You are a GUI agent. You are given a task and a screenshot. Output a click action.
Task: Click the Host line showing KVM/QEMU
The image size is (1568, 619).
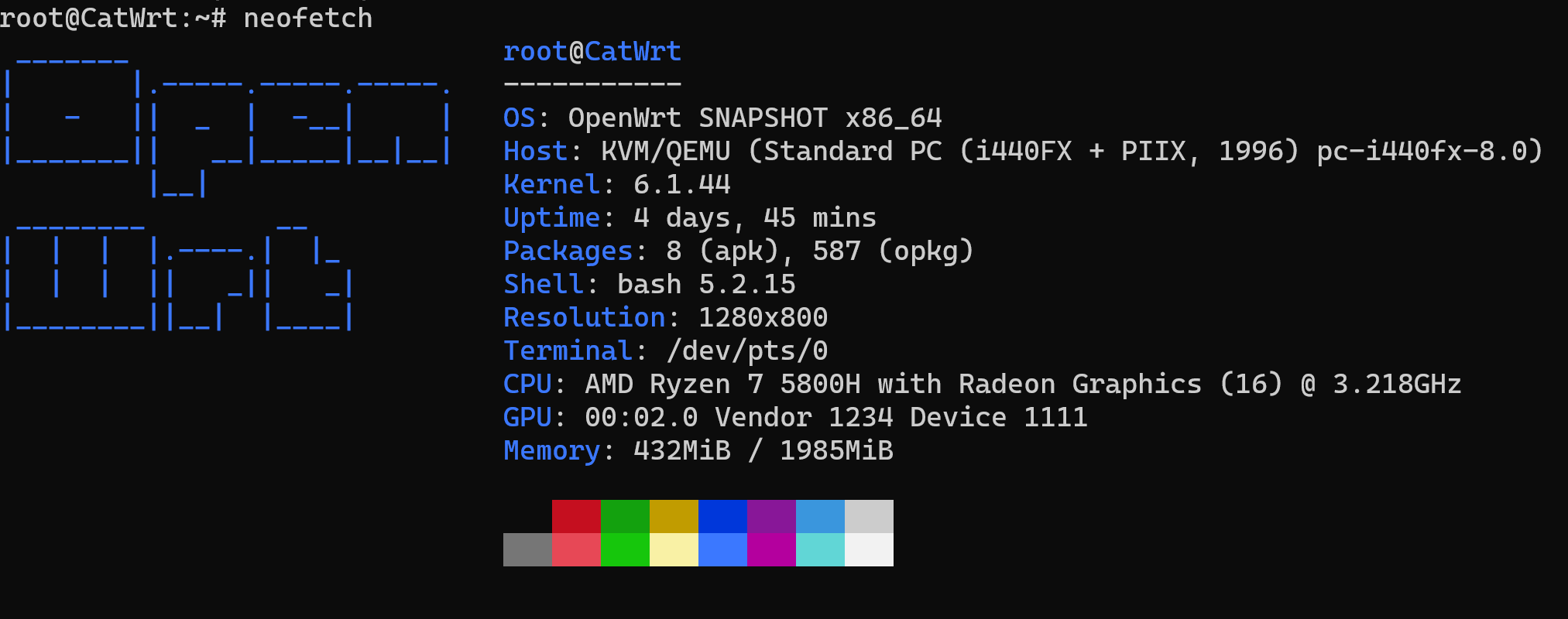1022,152
